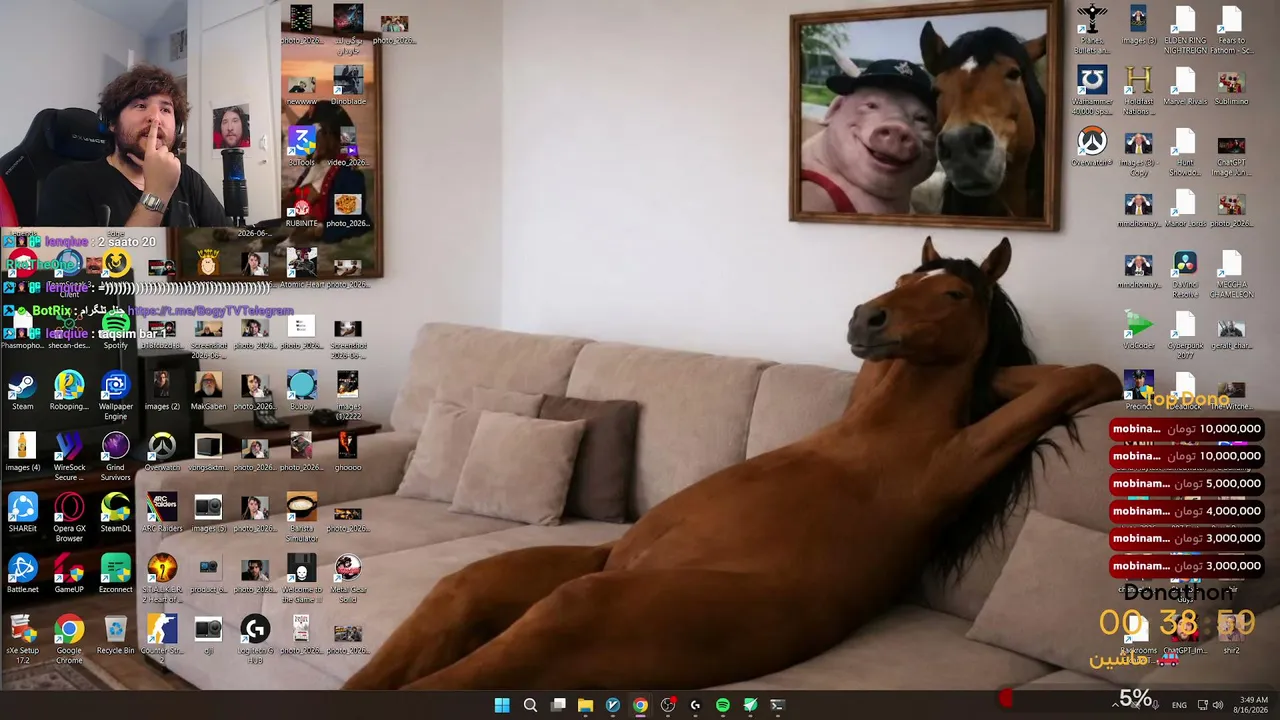
Task: Select the Marvel Rivals desktop shortcut
Action: tap(1185, 86)
